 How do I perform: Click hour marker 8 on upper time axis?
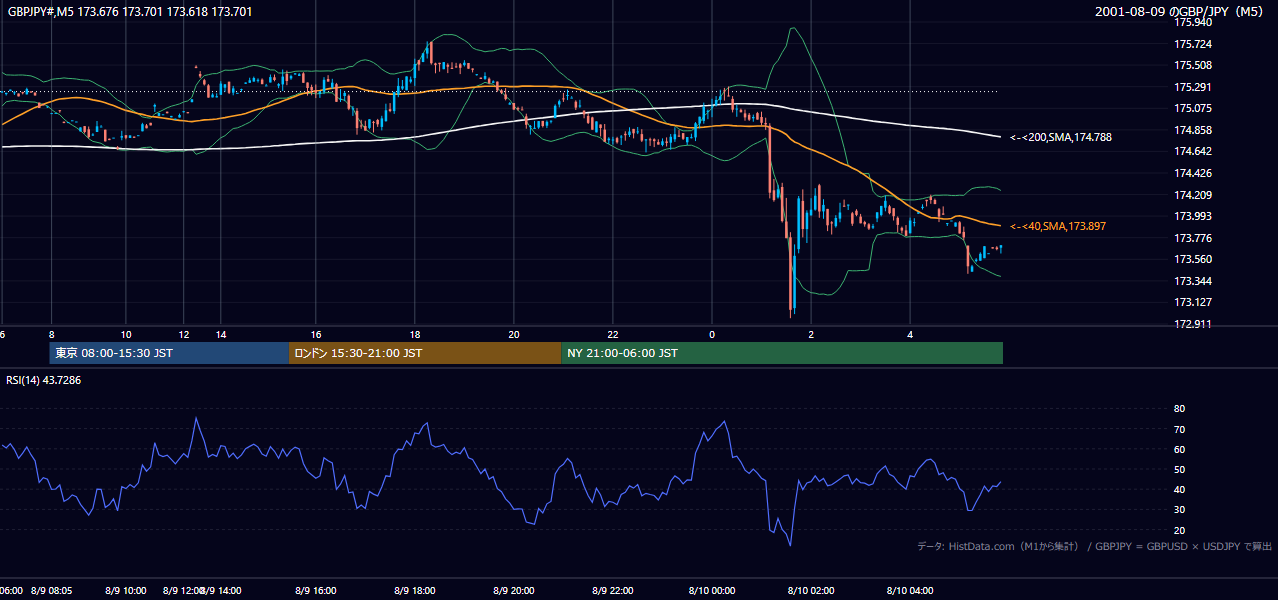pyautogui.click(x=51, y=334)
